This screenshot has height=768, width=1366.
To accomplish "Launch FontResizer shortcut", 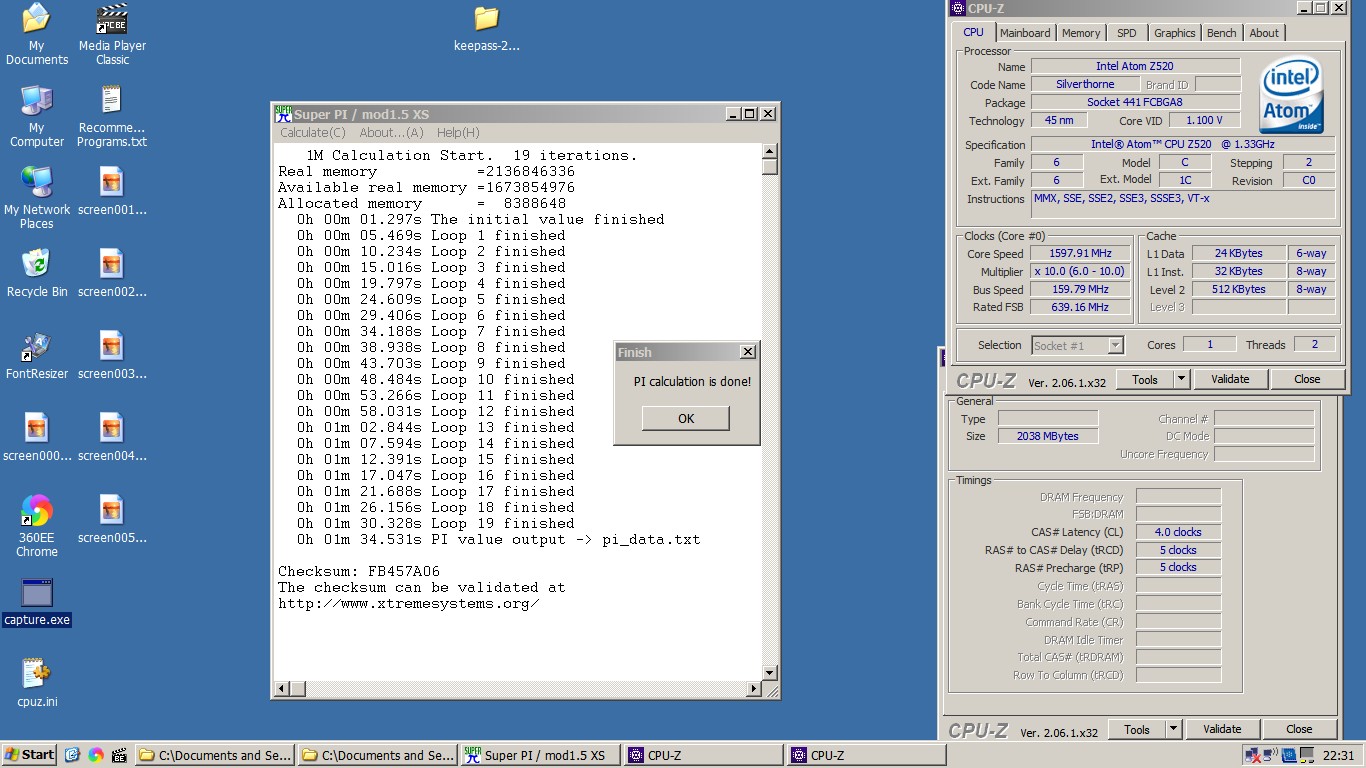I will 37,355.
